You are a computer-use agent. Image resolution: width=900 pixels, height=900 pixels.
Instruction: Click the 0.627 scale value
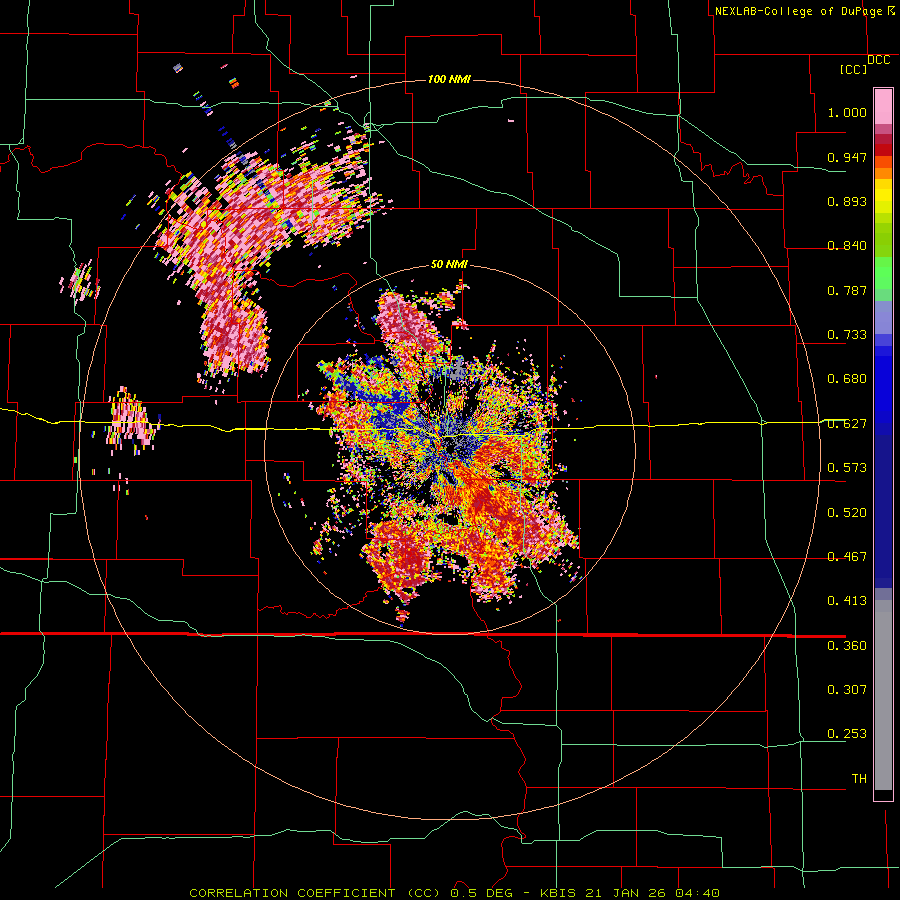pyautogui.click(x=847, y=424)
